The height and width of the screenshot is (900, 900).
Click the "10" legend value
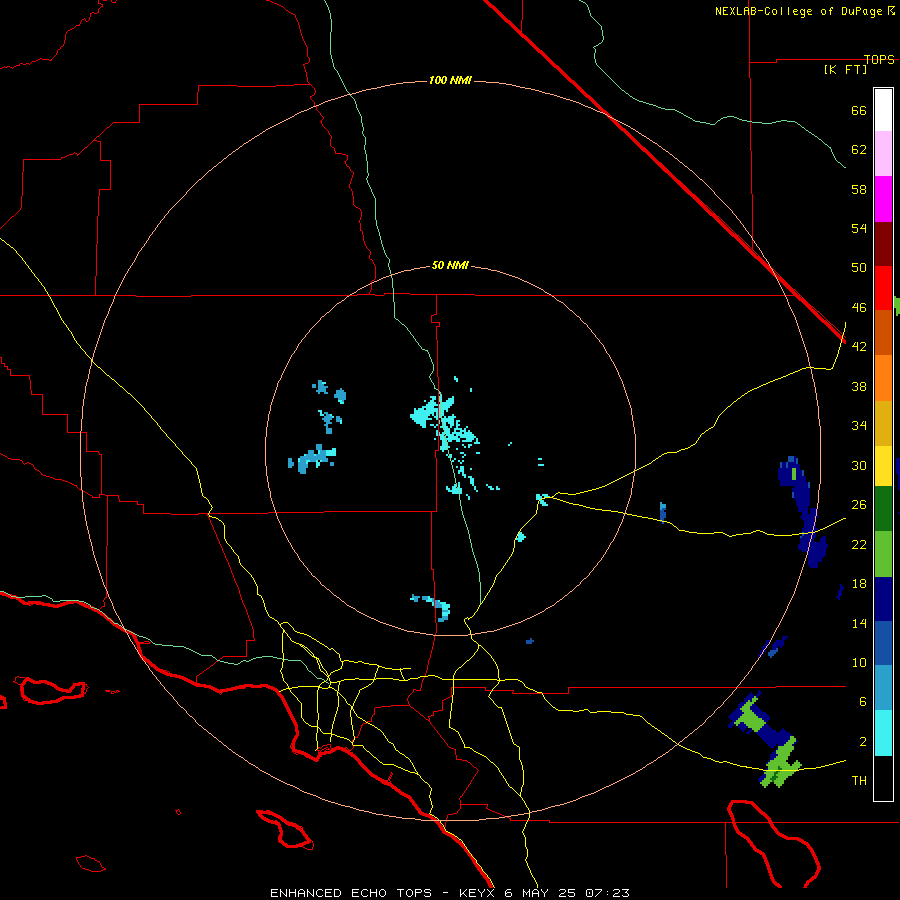(x=859, y=662)
